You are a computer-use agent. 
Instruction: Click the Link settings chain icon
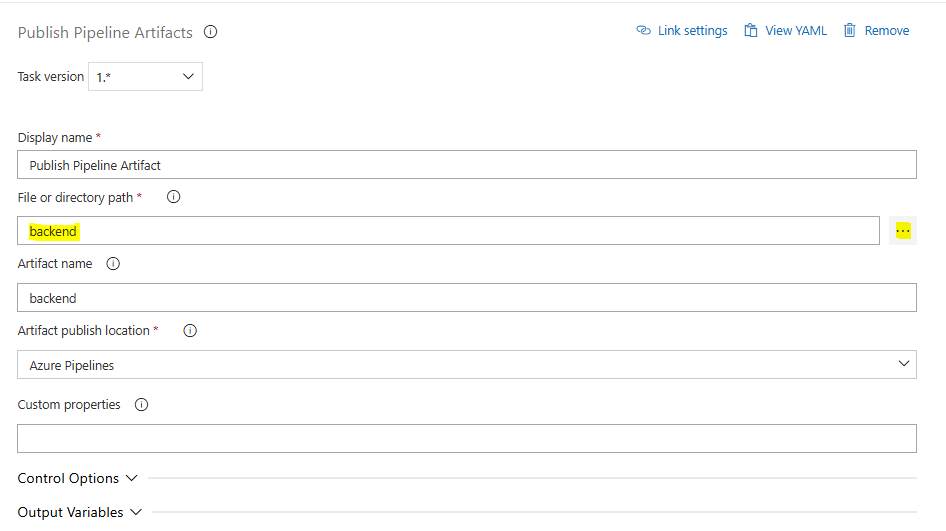[x=644, y=31]
